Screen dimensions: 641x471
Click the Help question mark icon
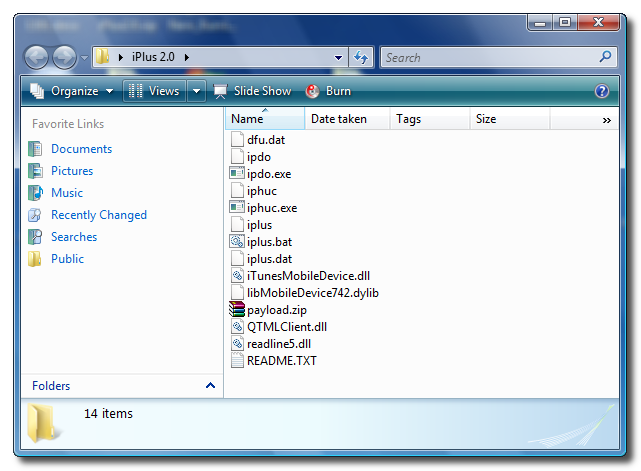(602, 91)
